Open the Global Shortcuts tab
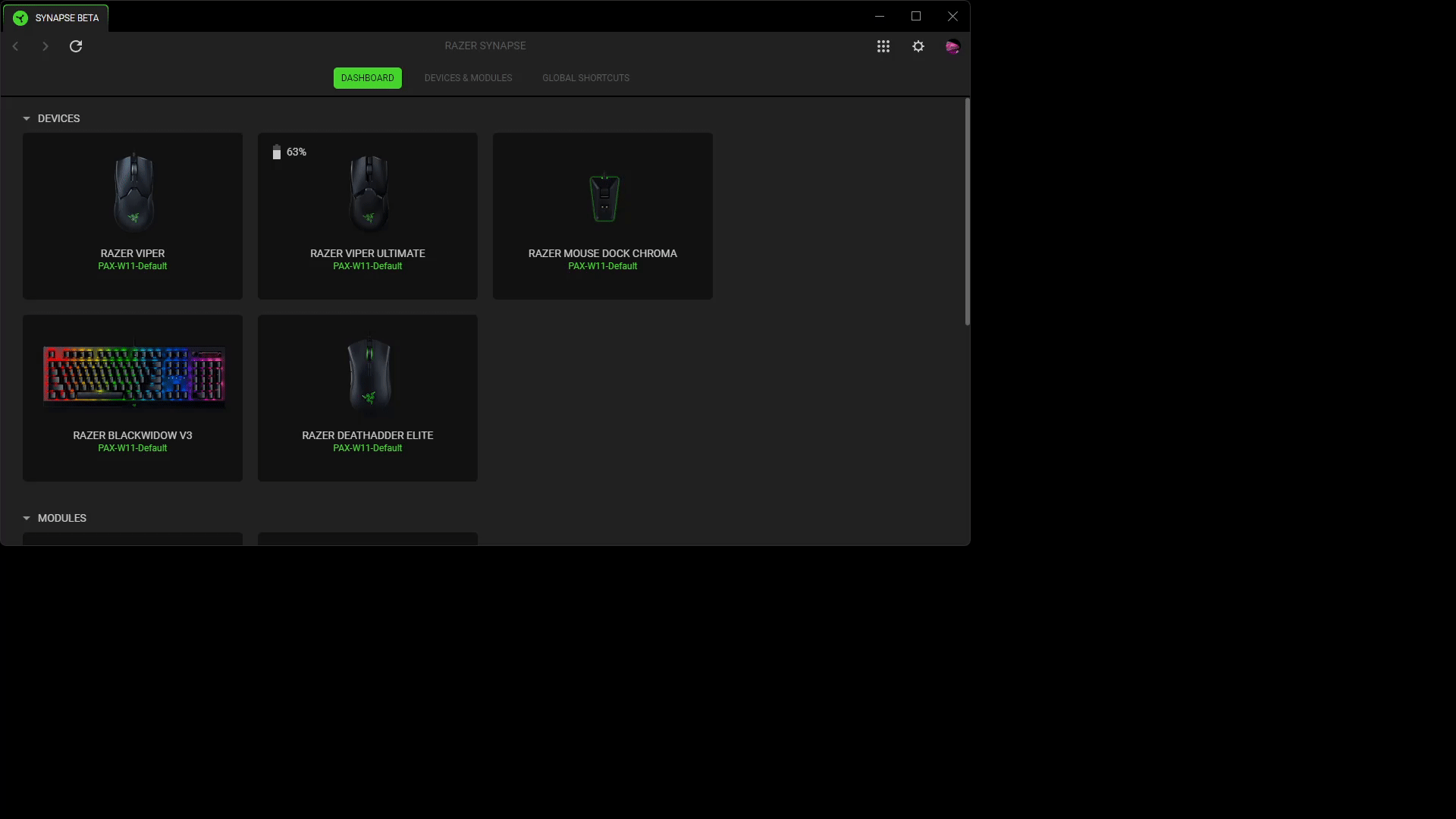 pyautogui.click(x=585, y=78)
